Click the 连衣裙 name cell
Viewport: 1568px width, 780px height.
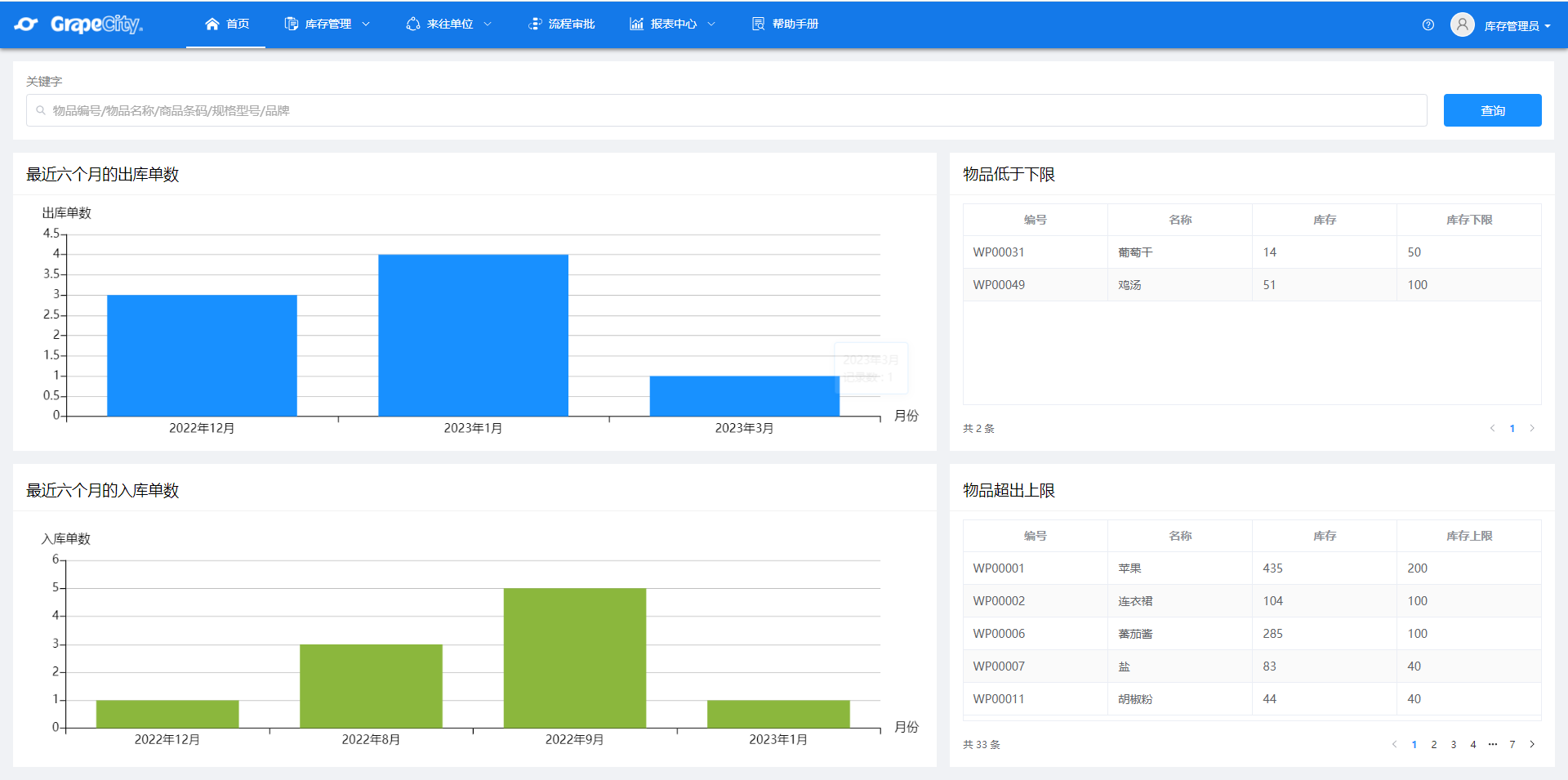[x=1180, y=601]
